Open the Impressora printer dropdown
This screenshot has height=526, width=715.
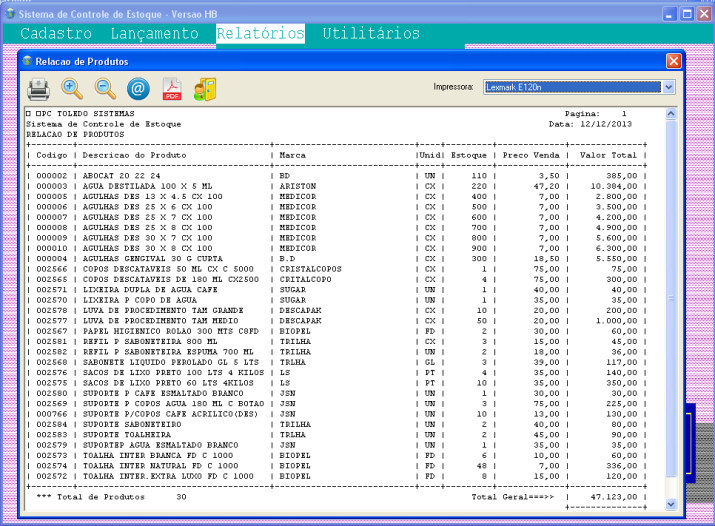tap(571, 87)
